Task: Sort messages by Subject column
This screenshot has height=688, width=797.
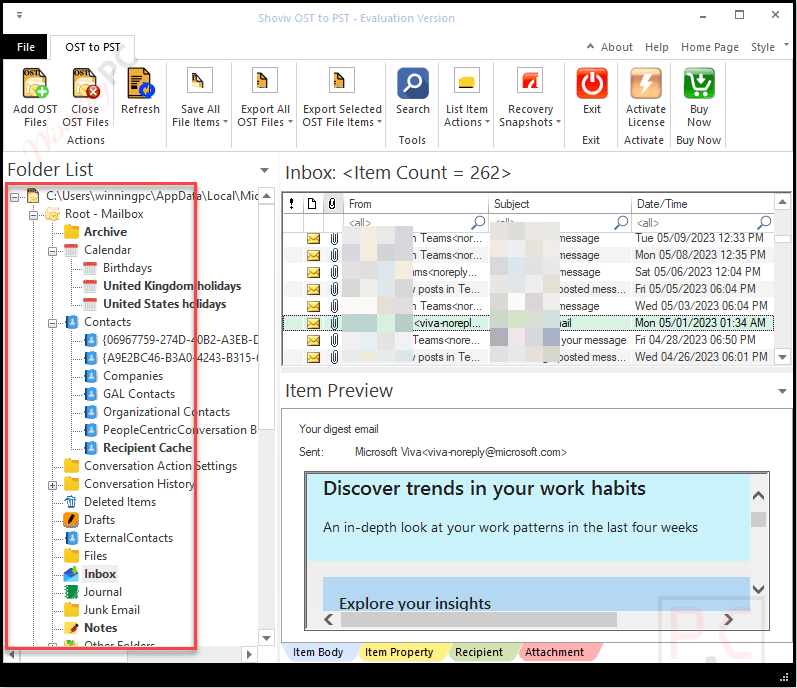Action: [560, 204]
